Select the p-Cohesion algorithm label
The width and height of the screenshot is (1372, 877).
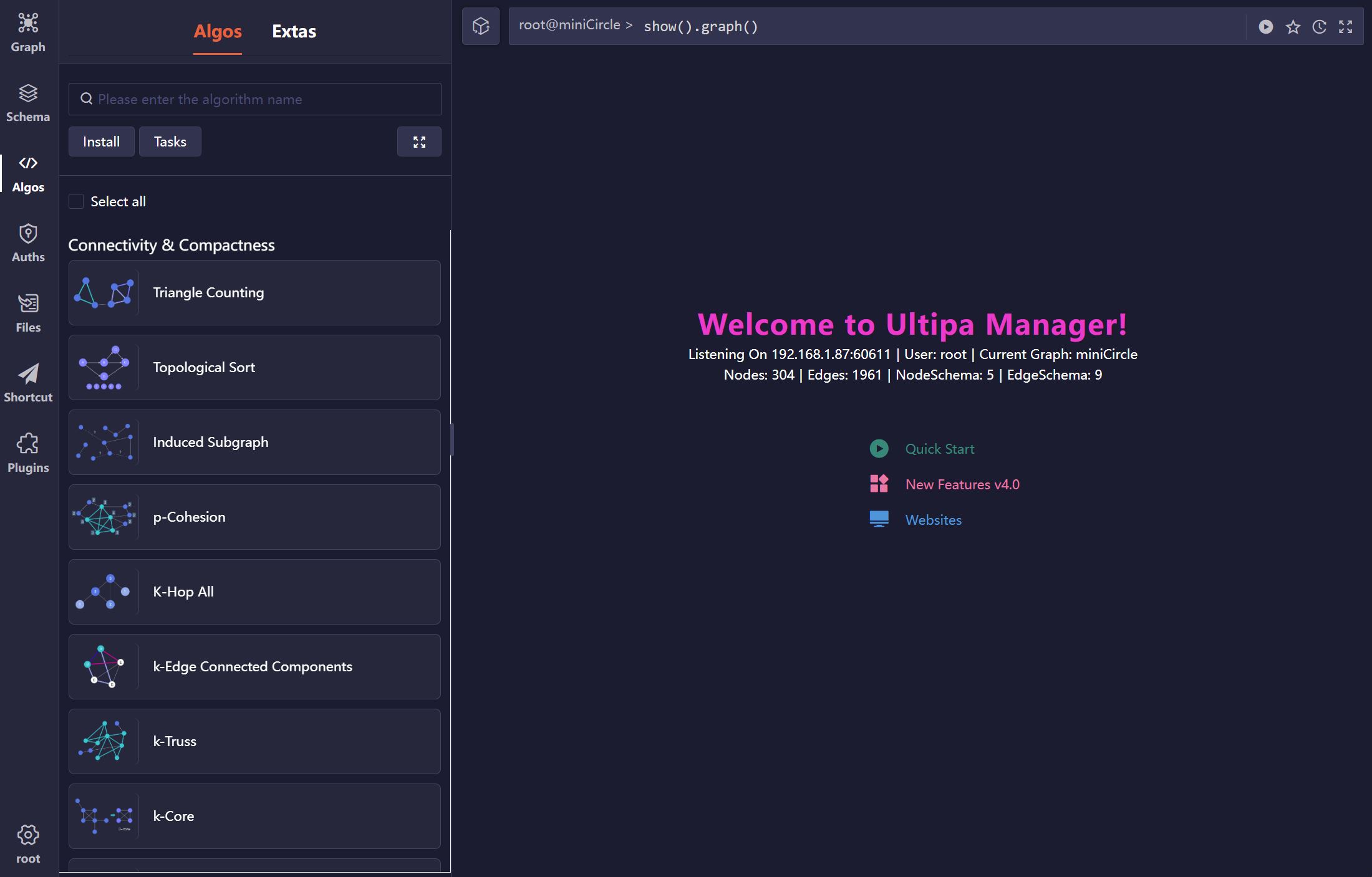(x=189, y=517)
